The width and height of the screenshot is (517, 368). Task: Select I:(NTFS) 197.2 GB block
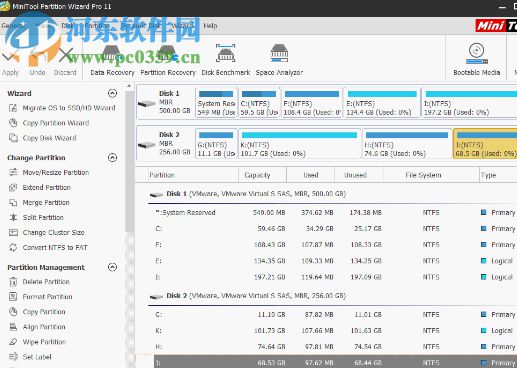[x=469, y=103]
